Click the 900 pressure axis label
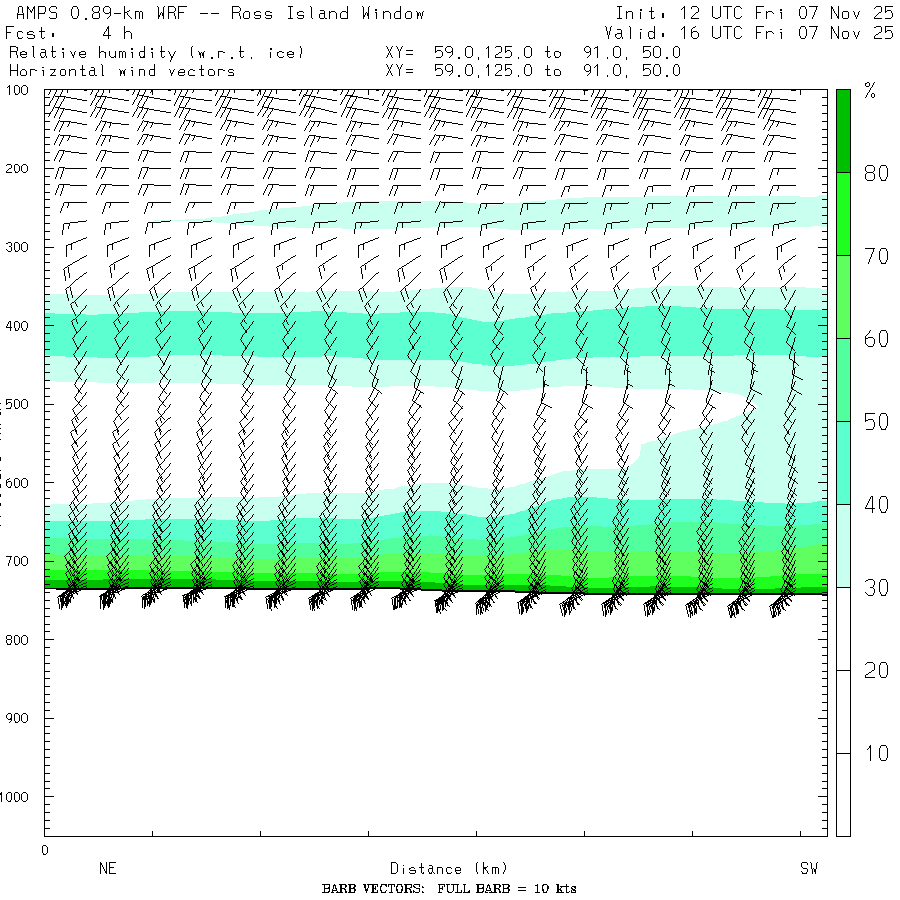Screen dimensions: 900x900 [17, 718]
